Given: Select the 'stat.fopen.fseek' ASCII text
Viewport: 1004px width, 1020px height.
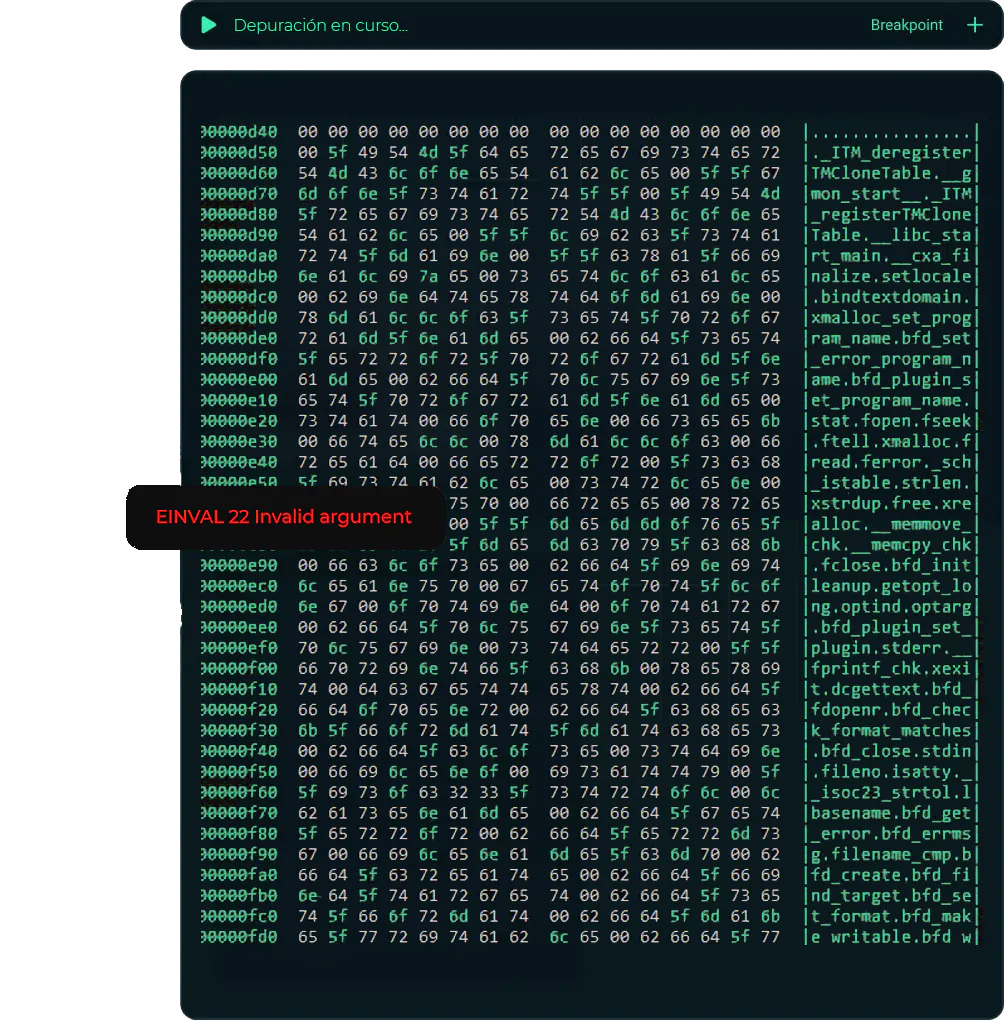Looking at the screenshot, I should point(893,420).
